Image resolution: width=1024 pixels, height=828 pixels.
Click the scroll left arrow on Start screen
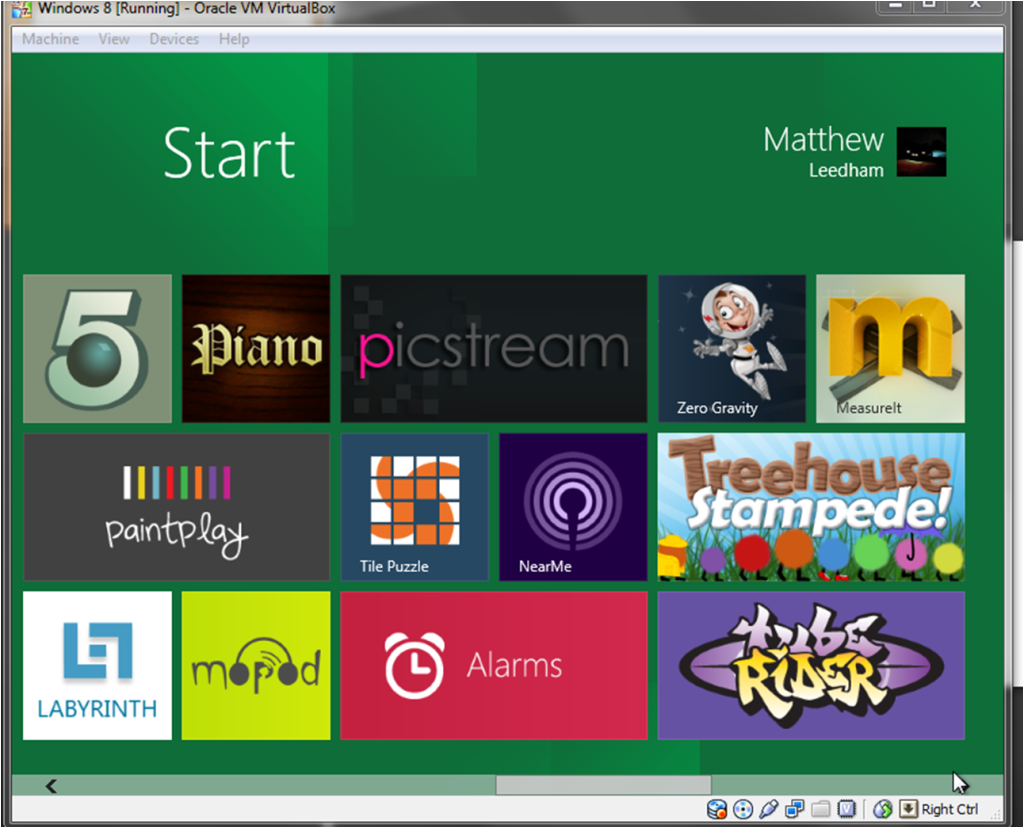[x=51, y=786]
